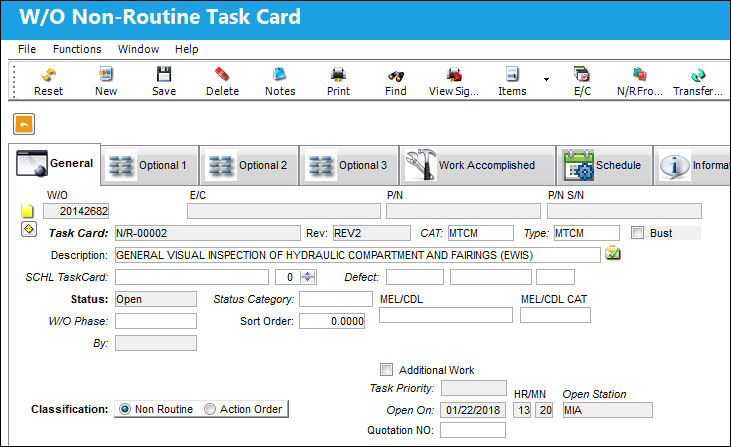Click the W/O number field

coord(76,211)
